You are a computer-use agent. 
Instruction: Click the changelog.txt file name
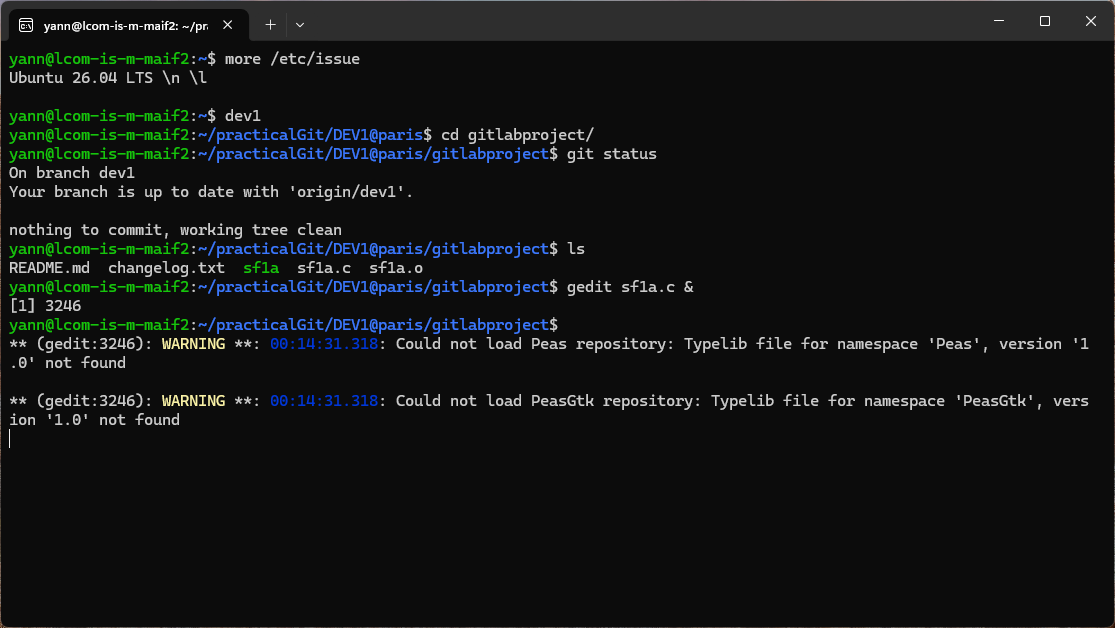[x=166, y=268]
